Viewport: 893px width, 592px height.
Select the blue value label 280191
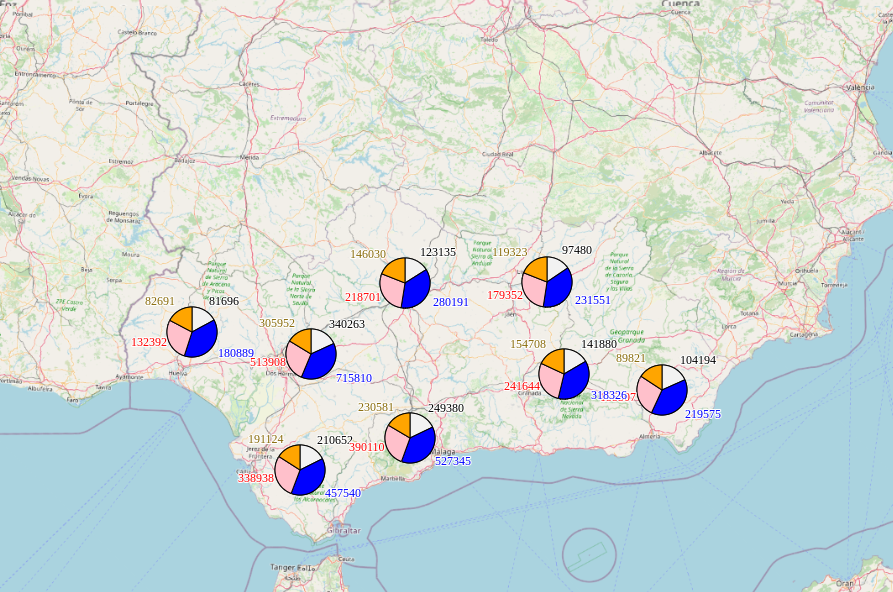click(450, 303)
